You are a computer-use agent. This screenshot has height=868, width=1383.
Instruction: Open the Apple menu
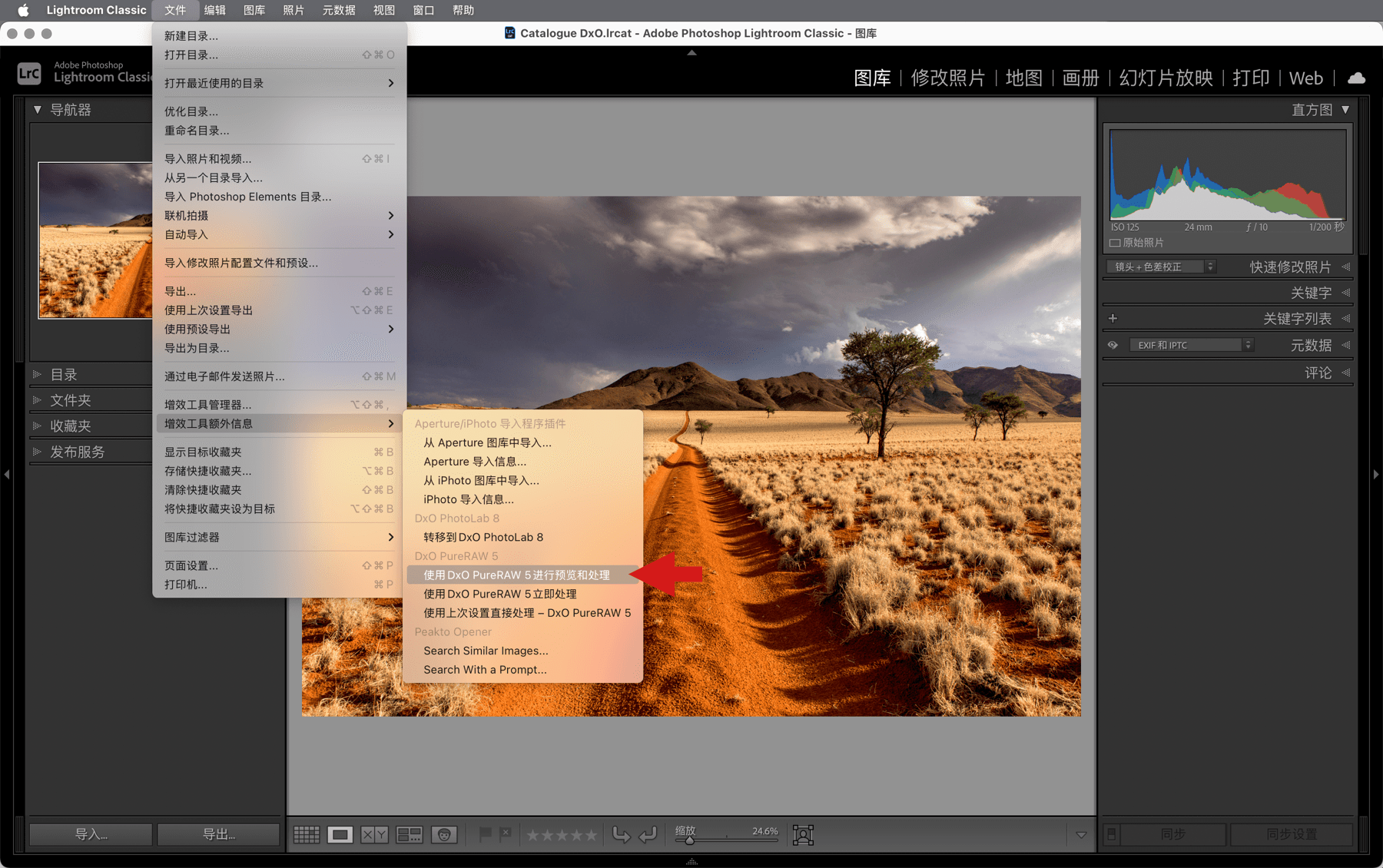click(23, 10)
